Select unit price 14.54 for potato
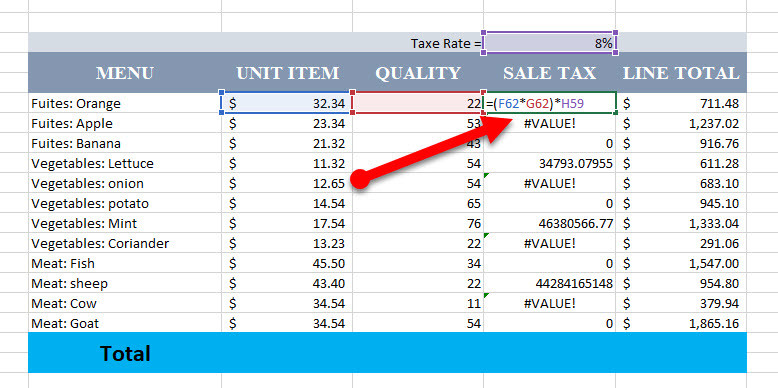778x388 pixels. point(287,203)
